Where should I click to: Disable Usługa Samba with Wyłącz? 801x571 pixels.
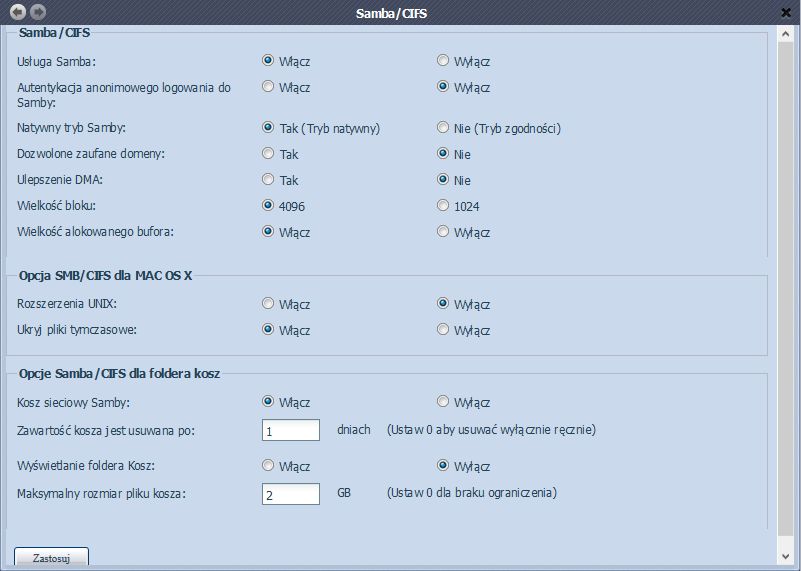[x=443, y=60]
